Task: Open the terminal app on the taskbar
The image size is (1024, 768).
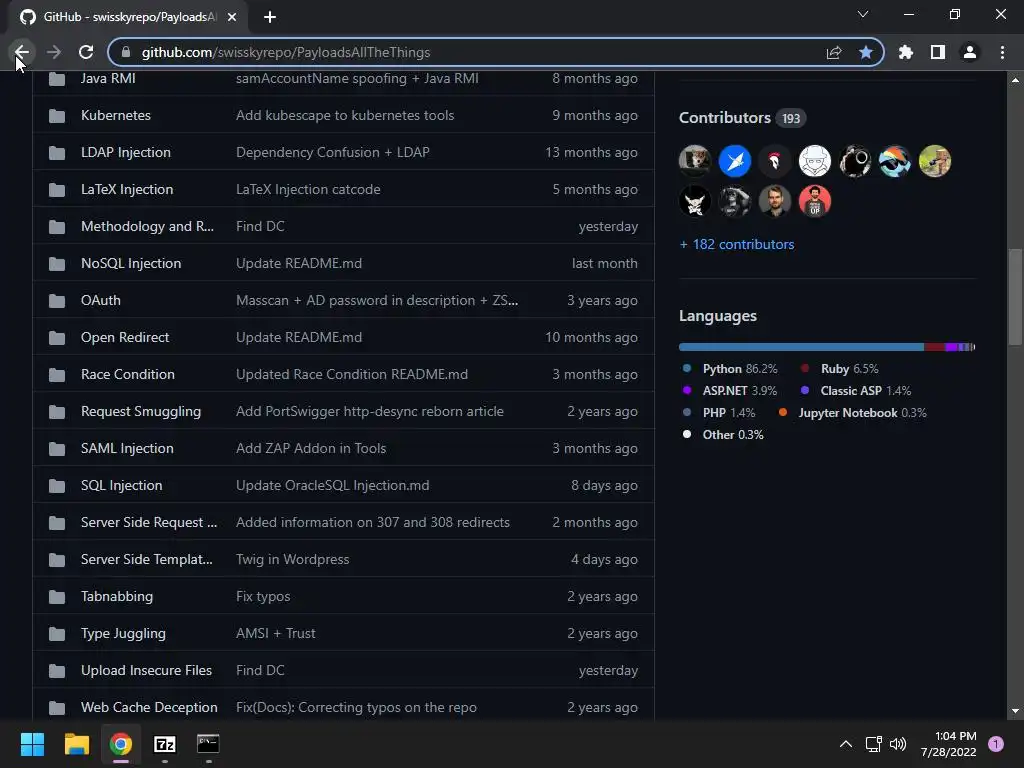Action: pyautogui.click(x=208, y=744)
